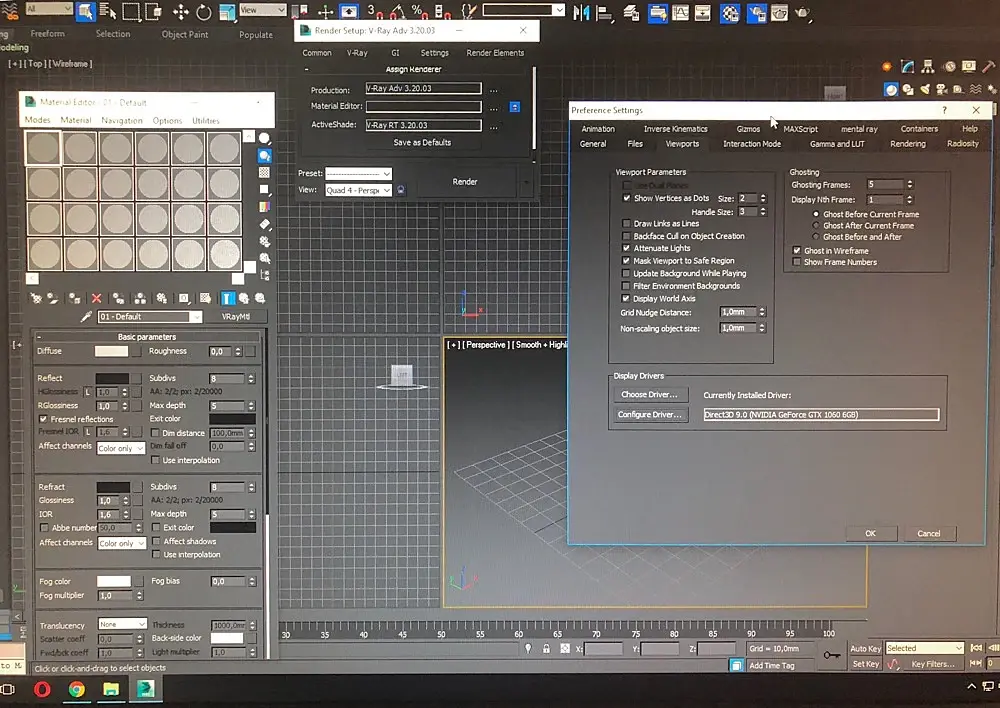Screen dimensions: 1000x708
Task: Activate the Select and Move tool
Action: 180,11
